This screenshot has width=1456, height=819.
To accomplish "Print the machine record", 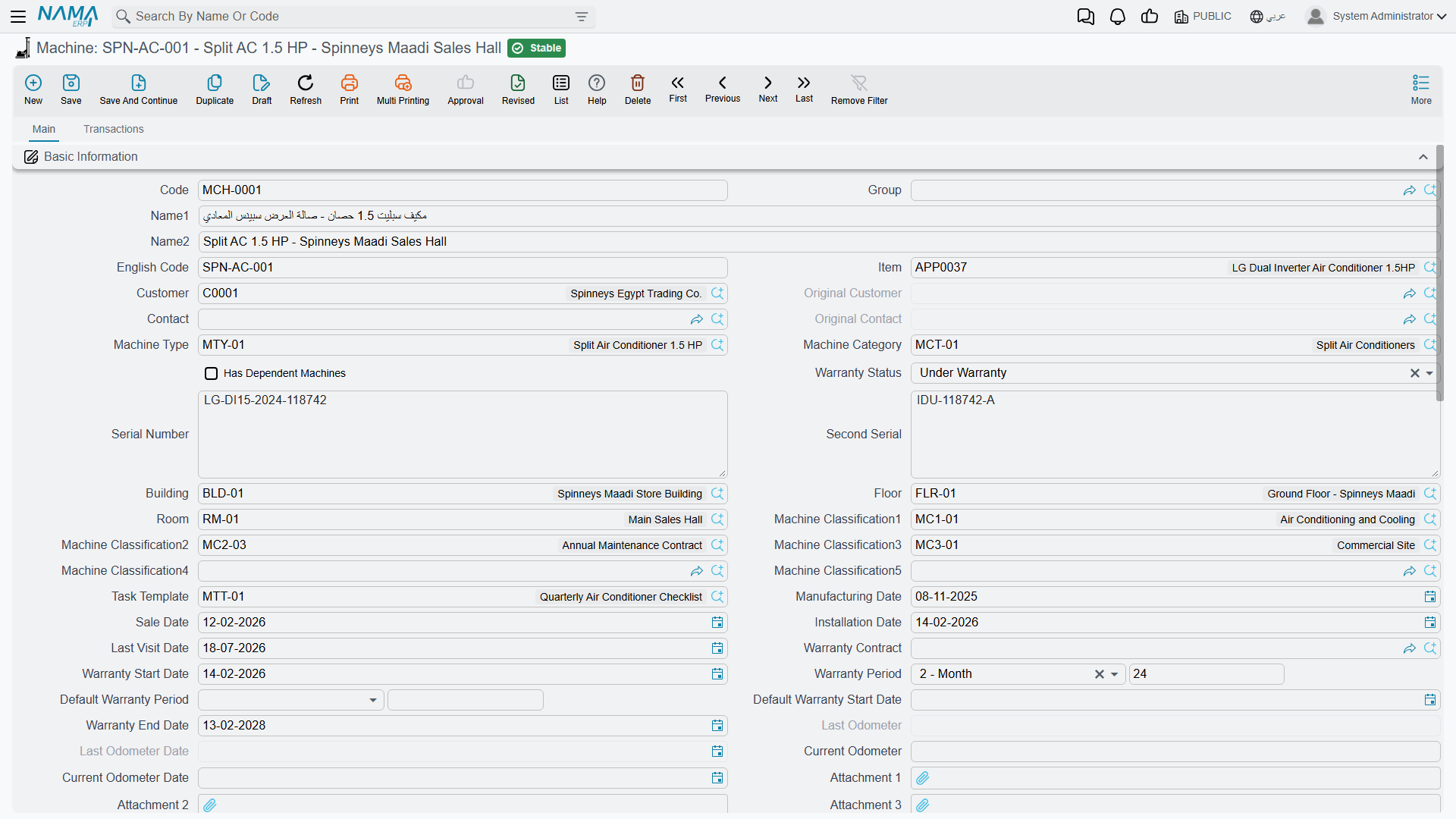I will (x=350, y=89).
